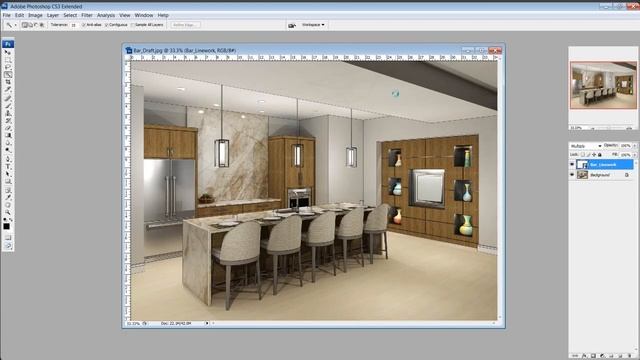This screenshot has width=640, height=360.
Task: Click the Layers Opacity value field
Action: [626, 146]
